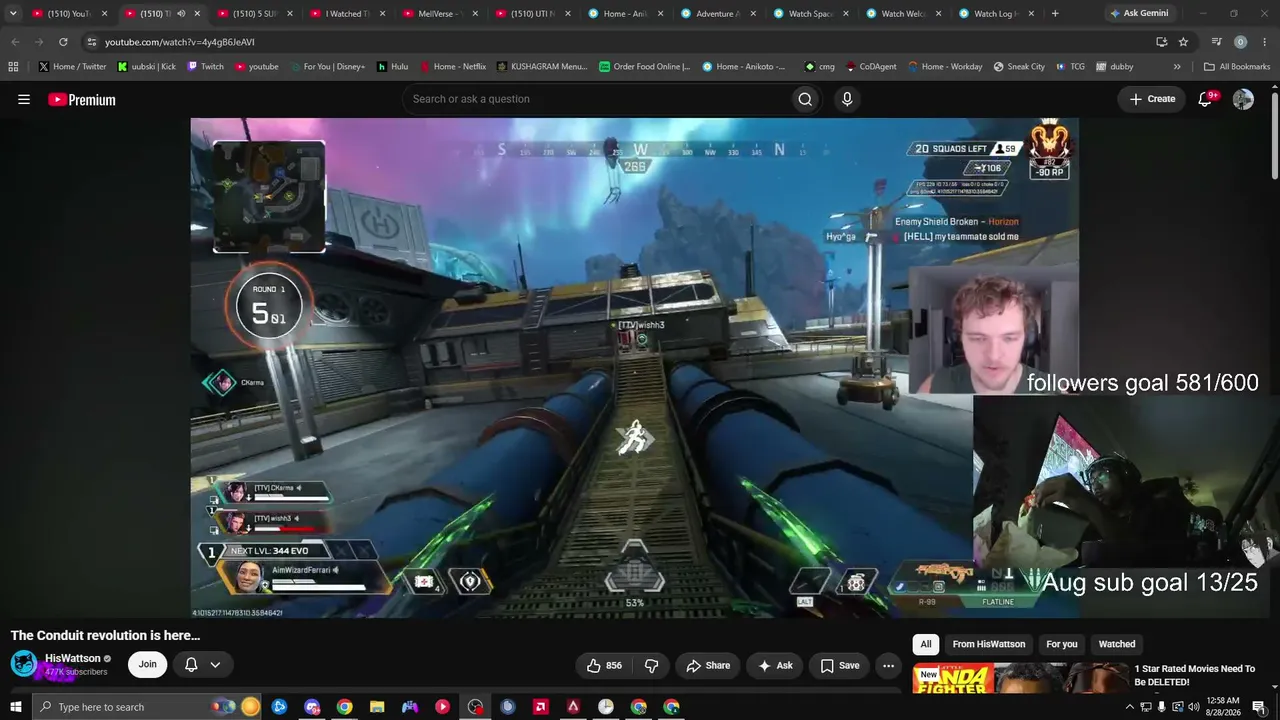Open the All Bookmarks folder
The height and width of the screenshot is (720, 1280).
[x=1237, y=67]
